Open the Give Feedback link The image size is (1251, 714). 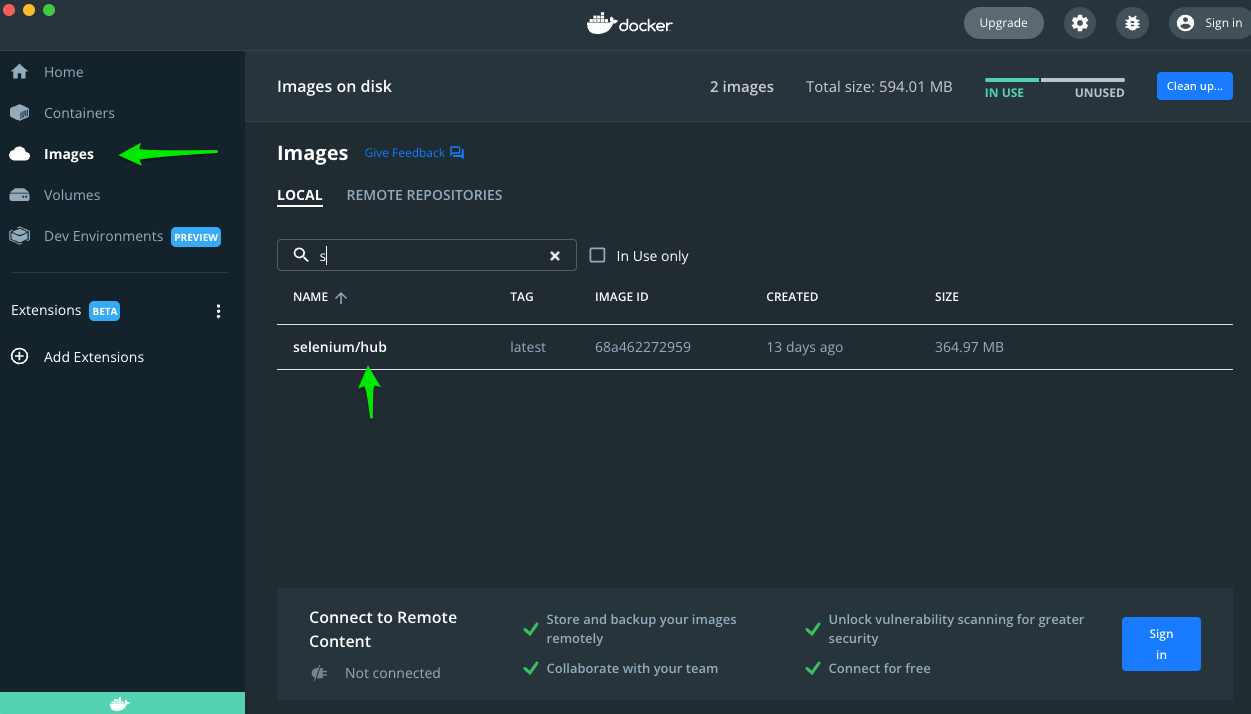click(404, 153)
